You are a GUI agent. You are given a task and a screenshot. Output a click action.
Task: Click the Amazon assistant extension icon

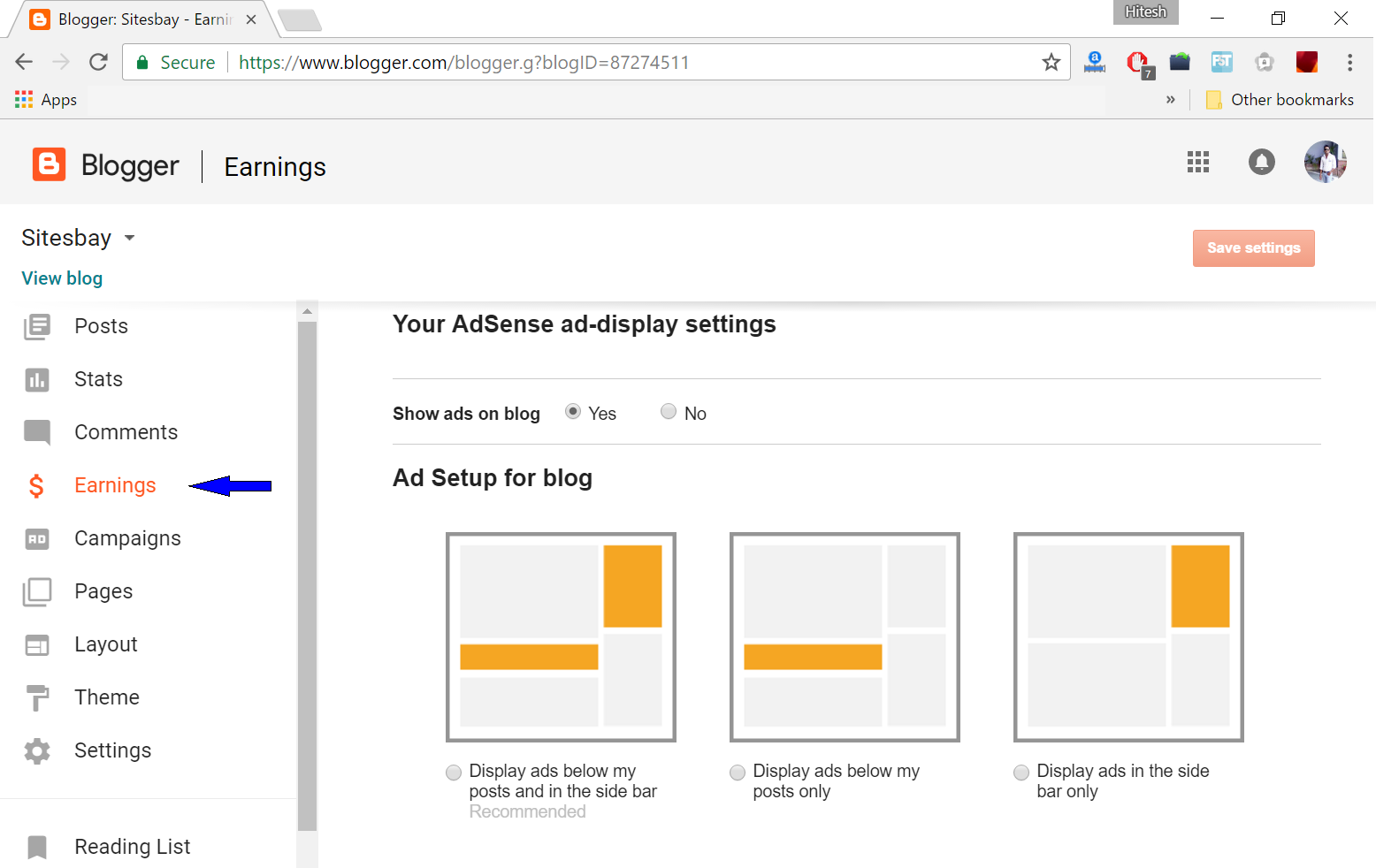click(1095, 62)
